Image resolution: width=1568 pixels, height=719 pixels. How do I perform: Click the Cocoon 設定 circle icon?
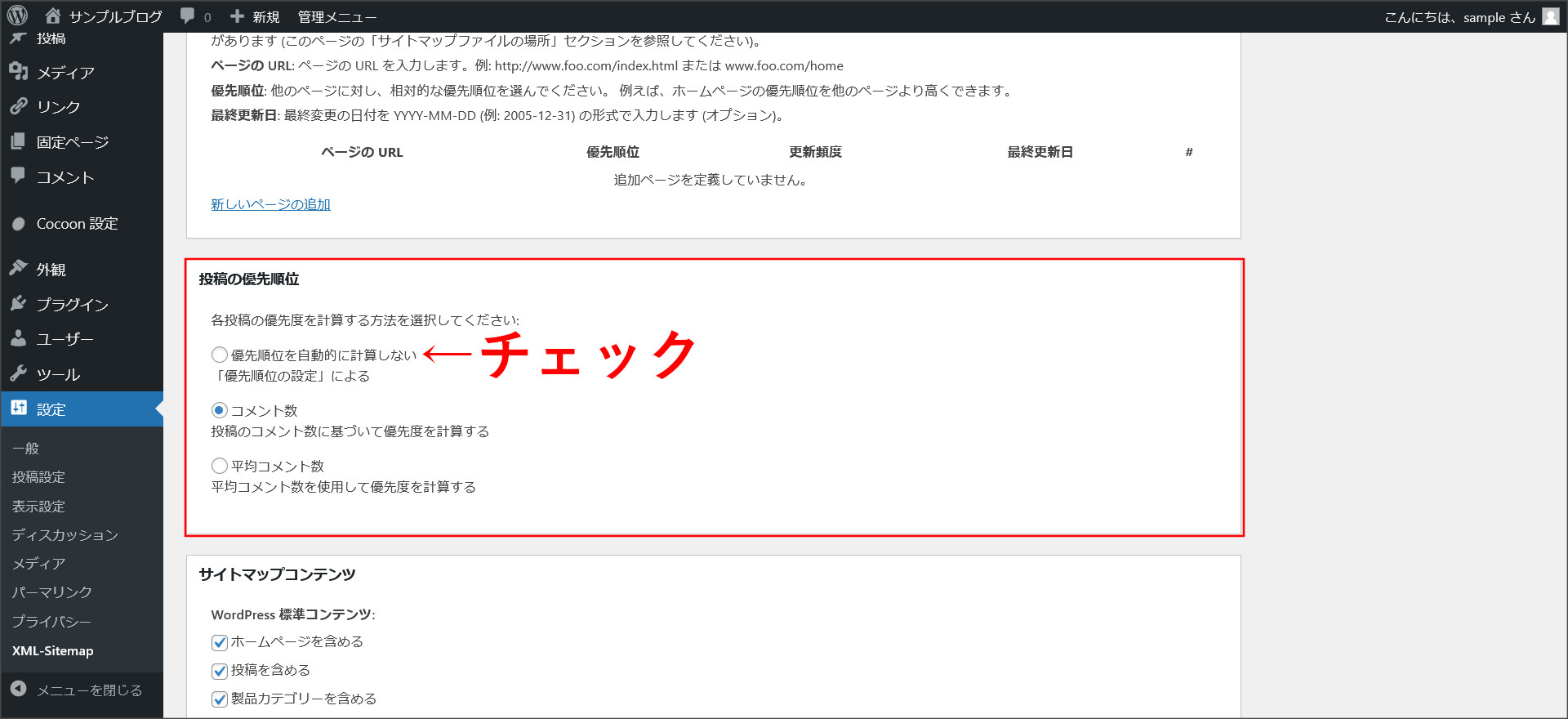18,223
